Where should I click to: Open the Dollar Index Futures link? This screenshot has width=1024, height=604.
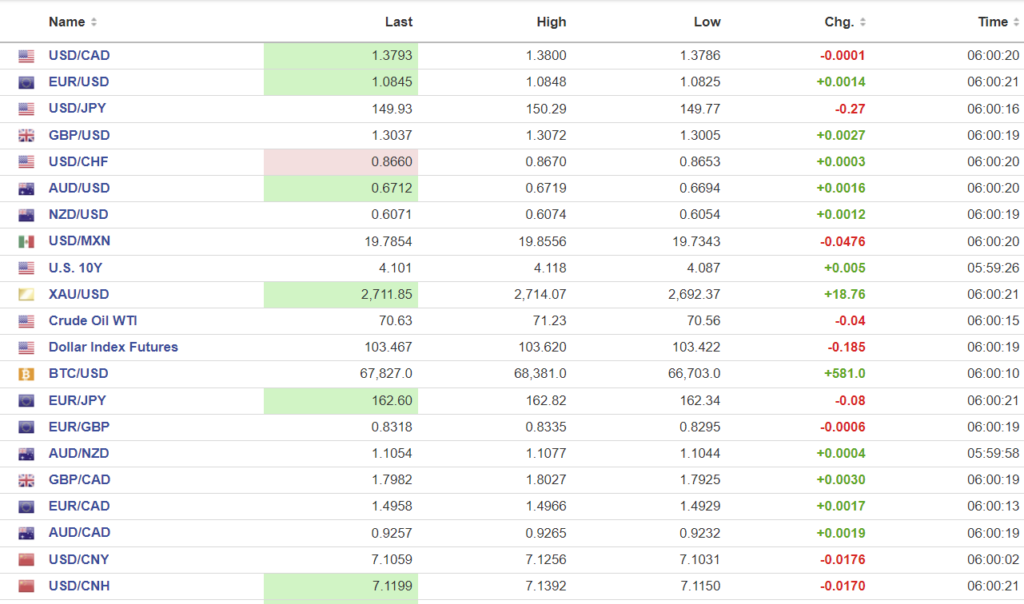[113, 347]
